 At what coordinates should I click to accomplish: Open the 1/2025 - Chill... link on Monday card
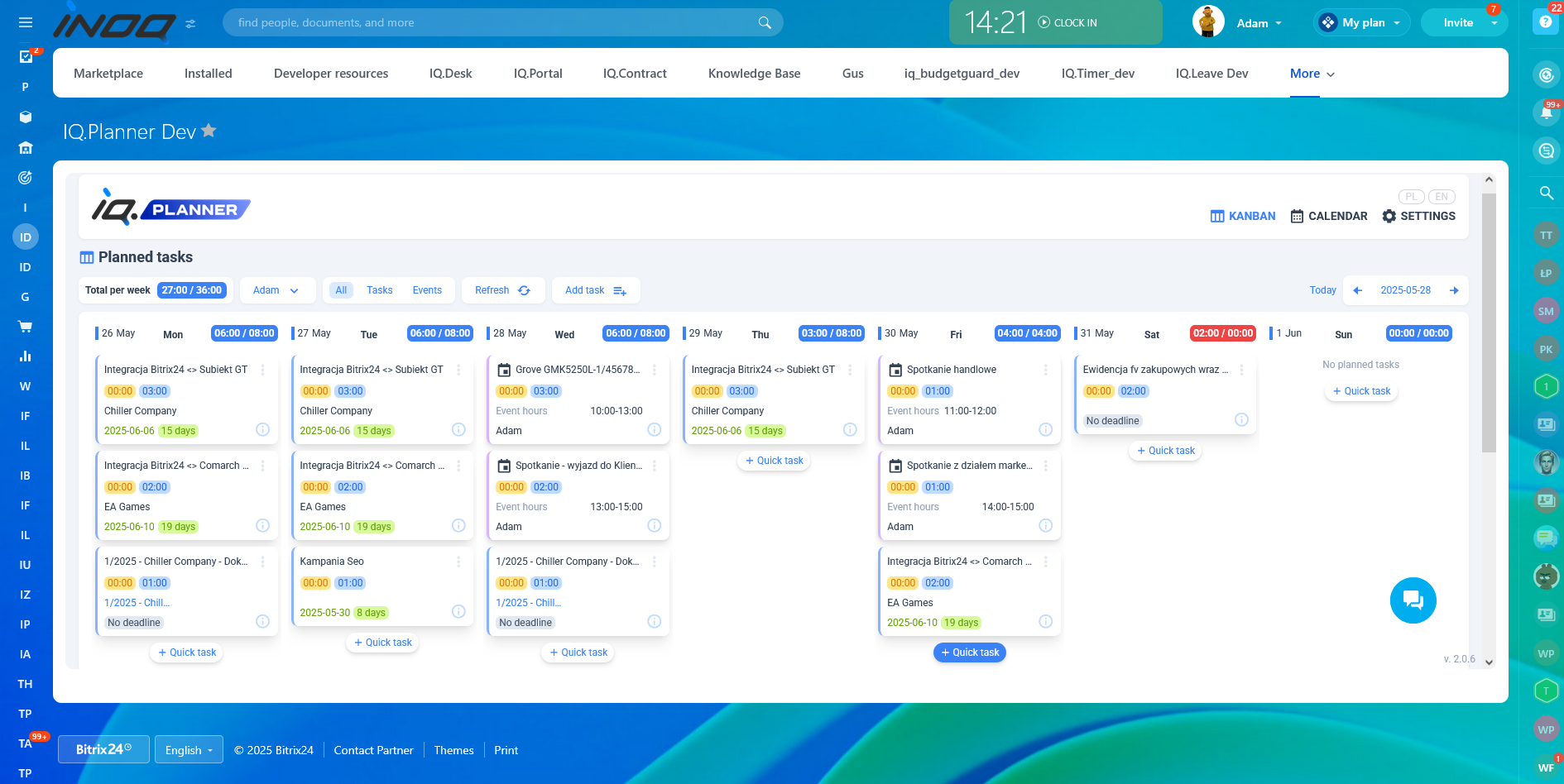click(x=137, y=603)
